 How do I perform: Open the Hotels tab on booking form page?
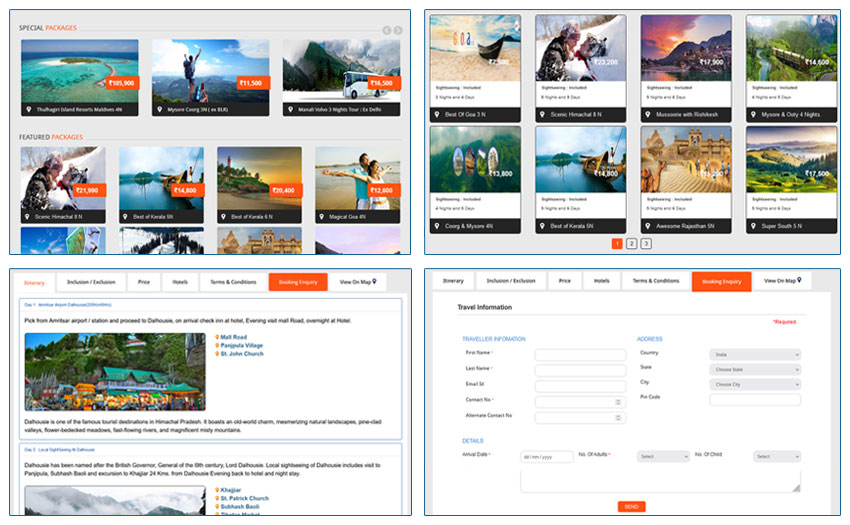coord(601,281)
